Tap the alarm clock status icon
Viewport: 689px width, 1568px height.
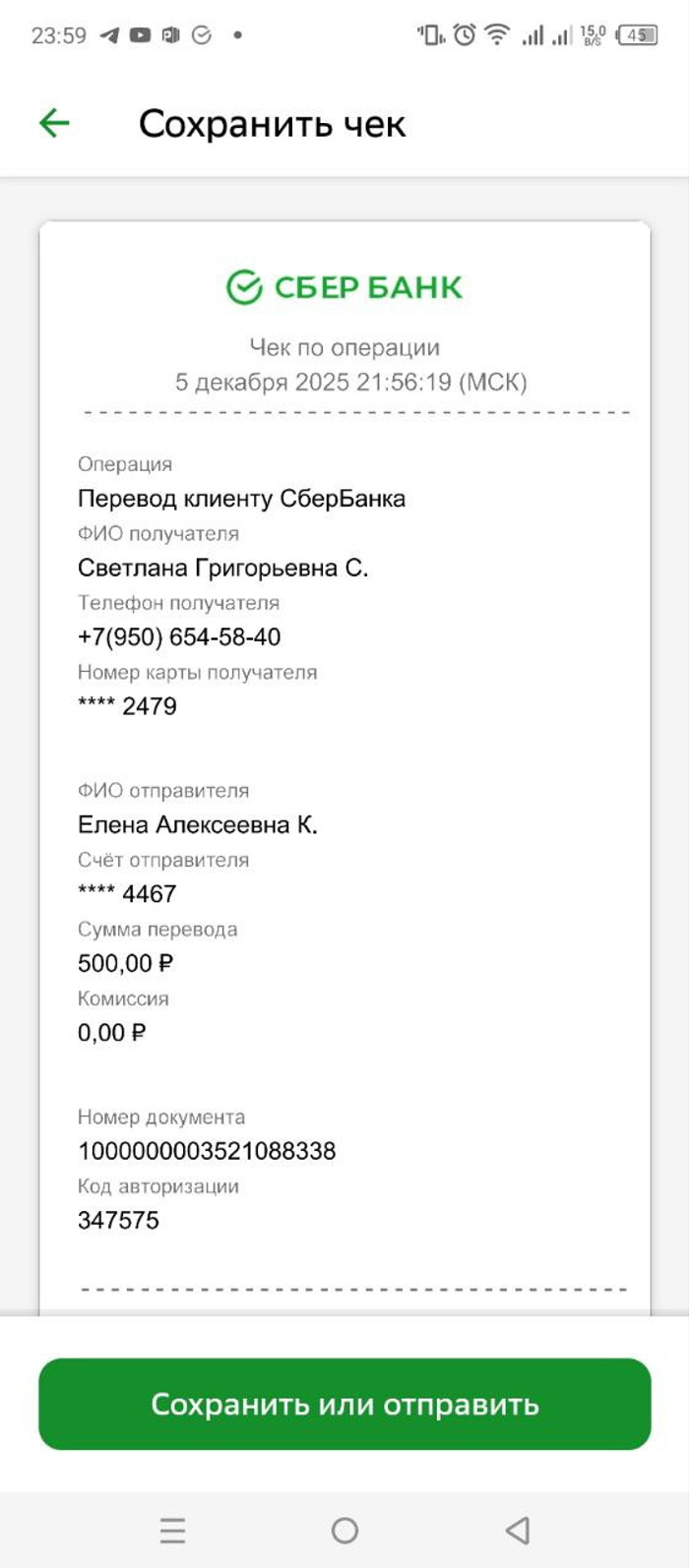click(465, 35)
